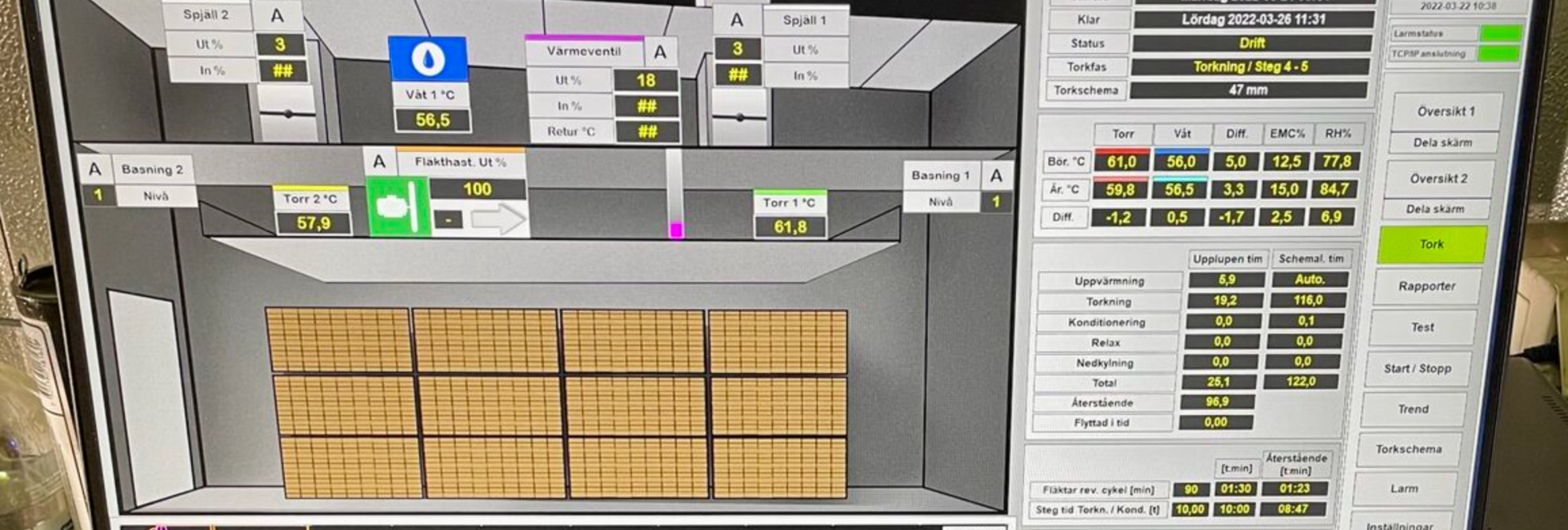The image size is (1568, 530).
Task: Open the Rapporter page
Action: 1427,286
